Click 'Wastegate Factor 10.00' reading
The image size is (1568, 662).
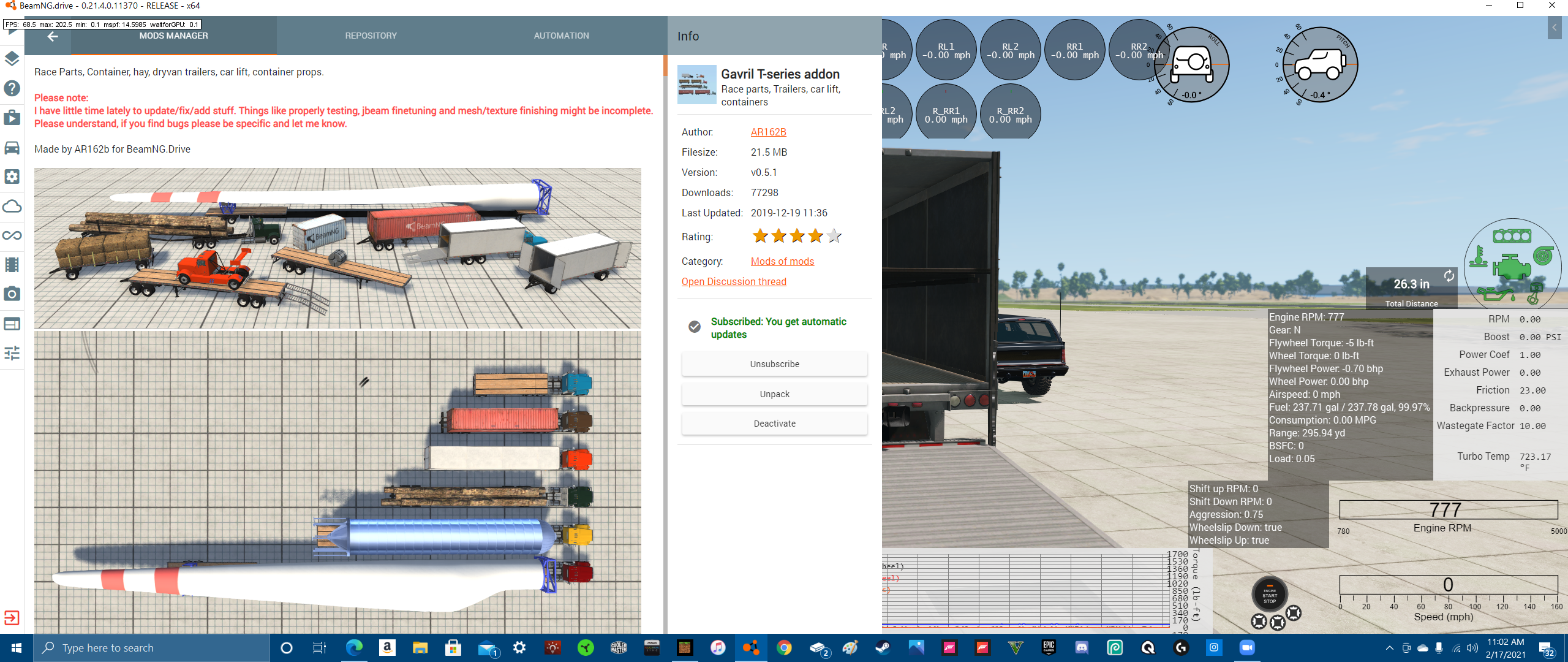pyautogui.click(x=1491, y=426)
